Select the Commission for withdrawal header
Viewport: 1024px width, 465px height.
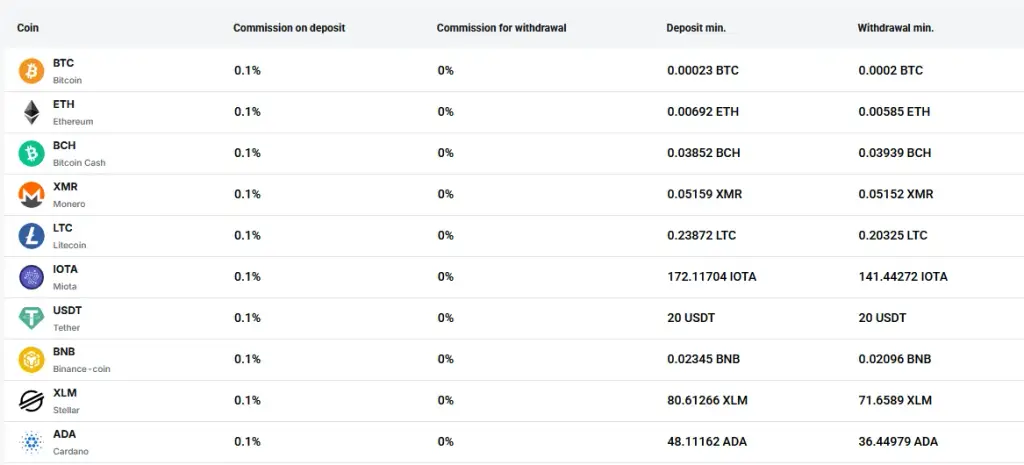tap(502, 28)
